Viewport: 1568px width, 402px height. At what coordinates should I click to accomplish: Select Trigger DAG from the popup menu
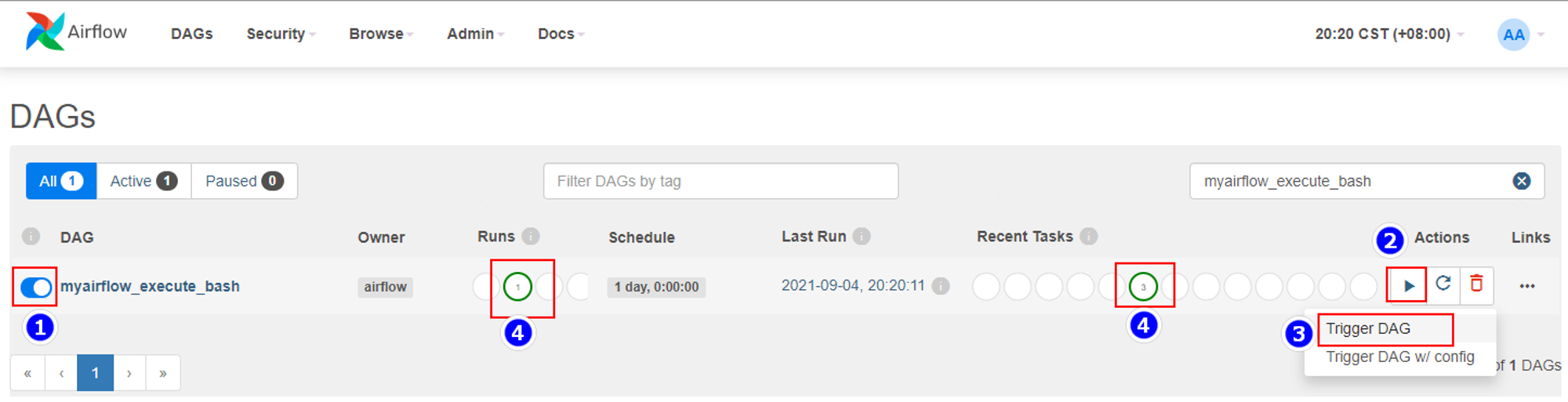1368,328
